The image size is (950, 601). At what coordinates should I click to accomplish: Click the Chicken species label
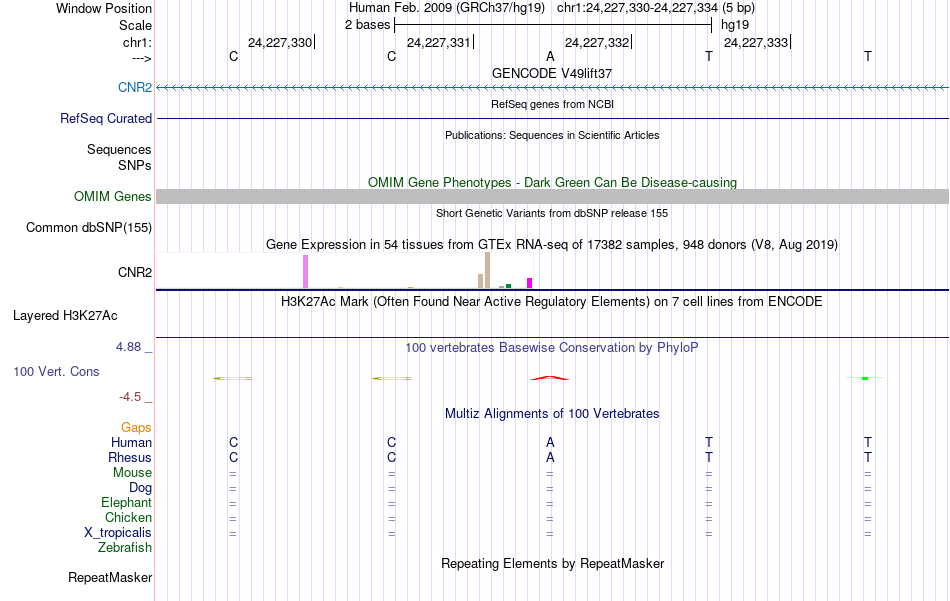128,517
